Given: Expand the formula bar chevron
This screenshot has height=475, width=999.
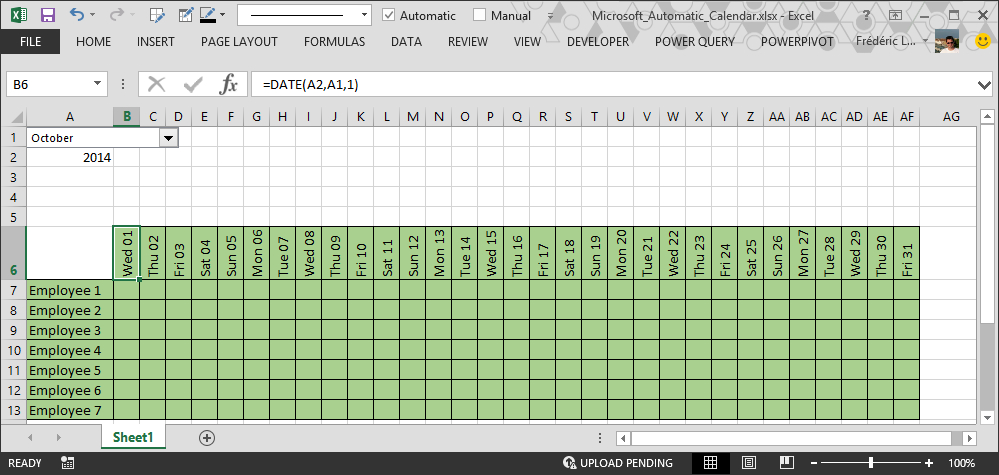Looking at the screenshot, I should (984, 84).
